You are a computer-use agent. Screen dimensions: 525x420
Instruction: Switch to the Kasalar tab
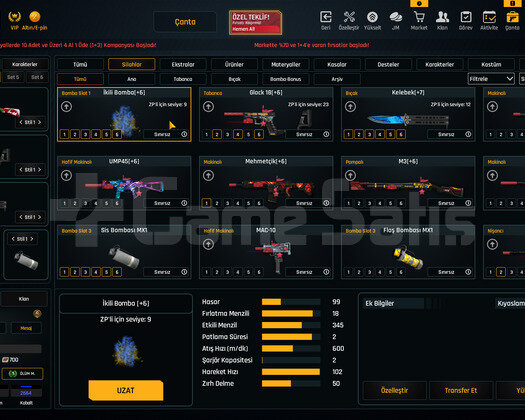point(337,64)
